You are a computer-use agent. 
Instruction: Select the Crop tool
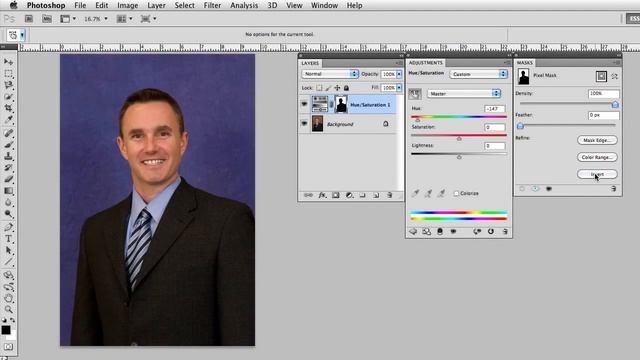pos(8,108)
